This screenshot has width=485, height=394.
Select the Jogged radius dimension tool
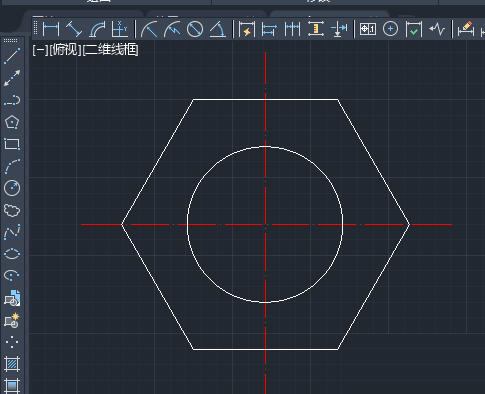172,29
